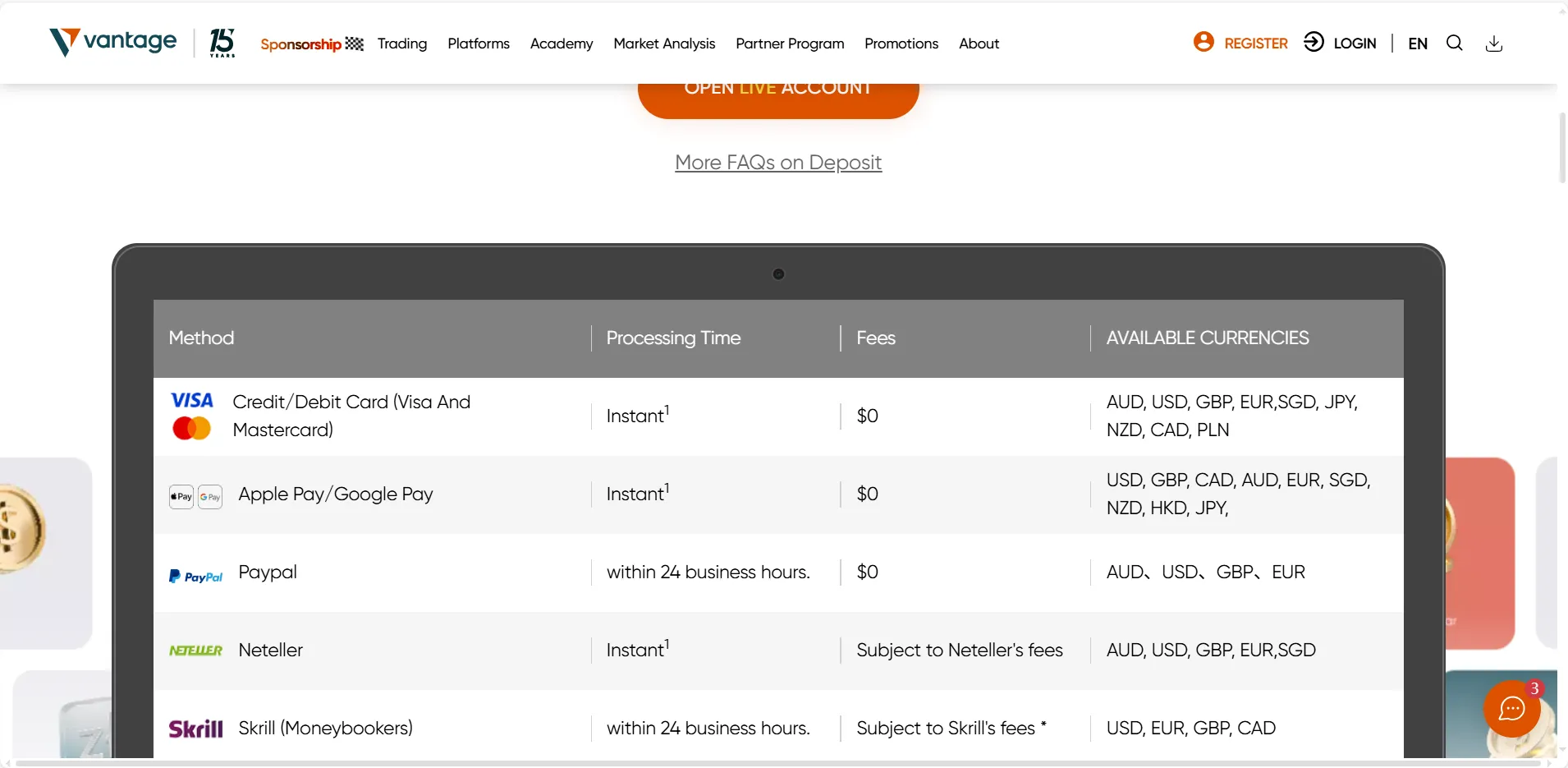
Task: Select the Apple Pay/Google Pay method name
Action: click(x=336, y=494)
